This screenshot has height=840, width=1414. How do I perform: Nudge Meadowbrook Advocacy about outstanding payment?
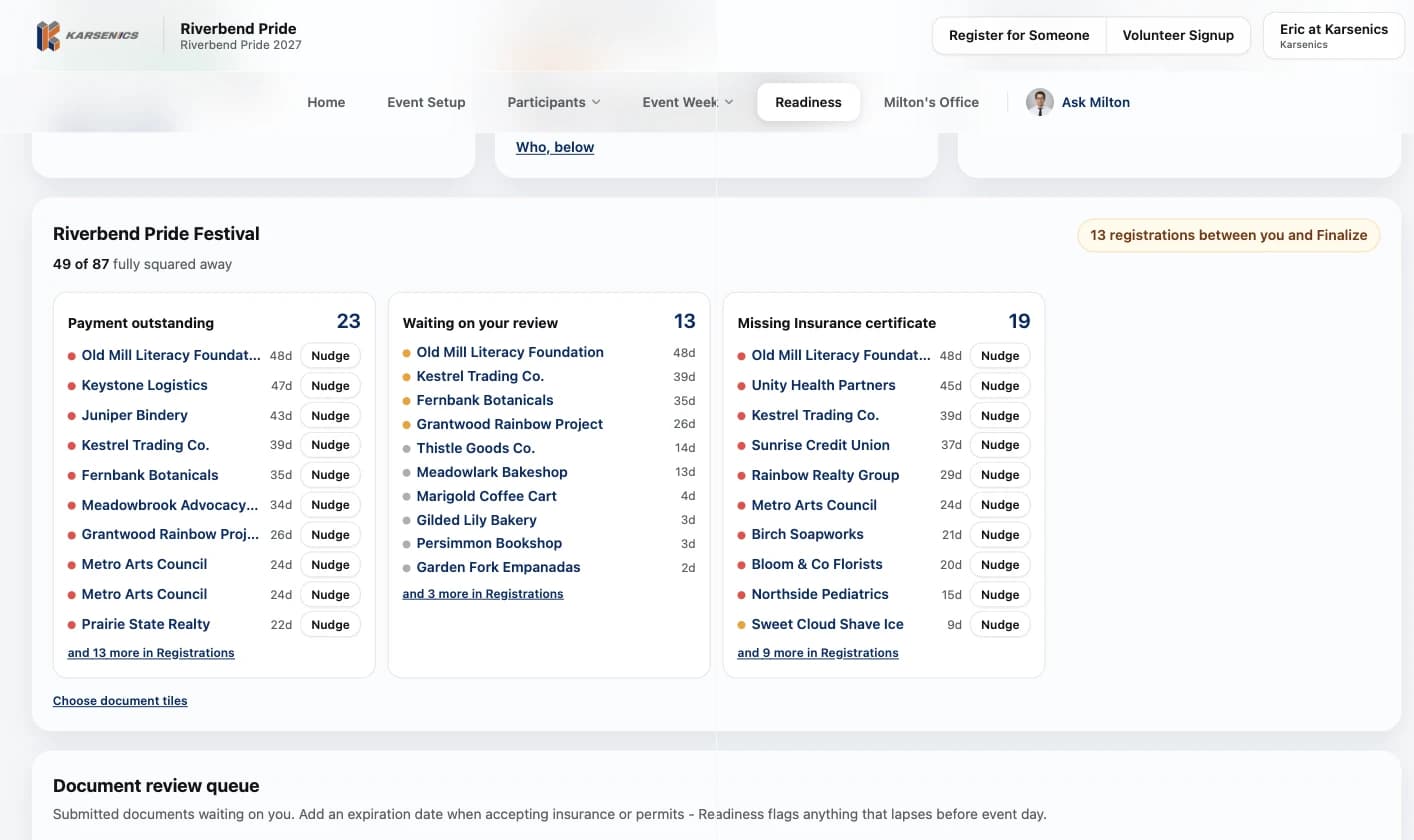pyautogui.click(x=330, y=505)
